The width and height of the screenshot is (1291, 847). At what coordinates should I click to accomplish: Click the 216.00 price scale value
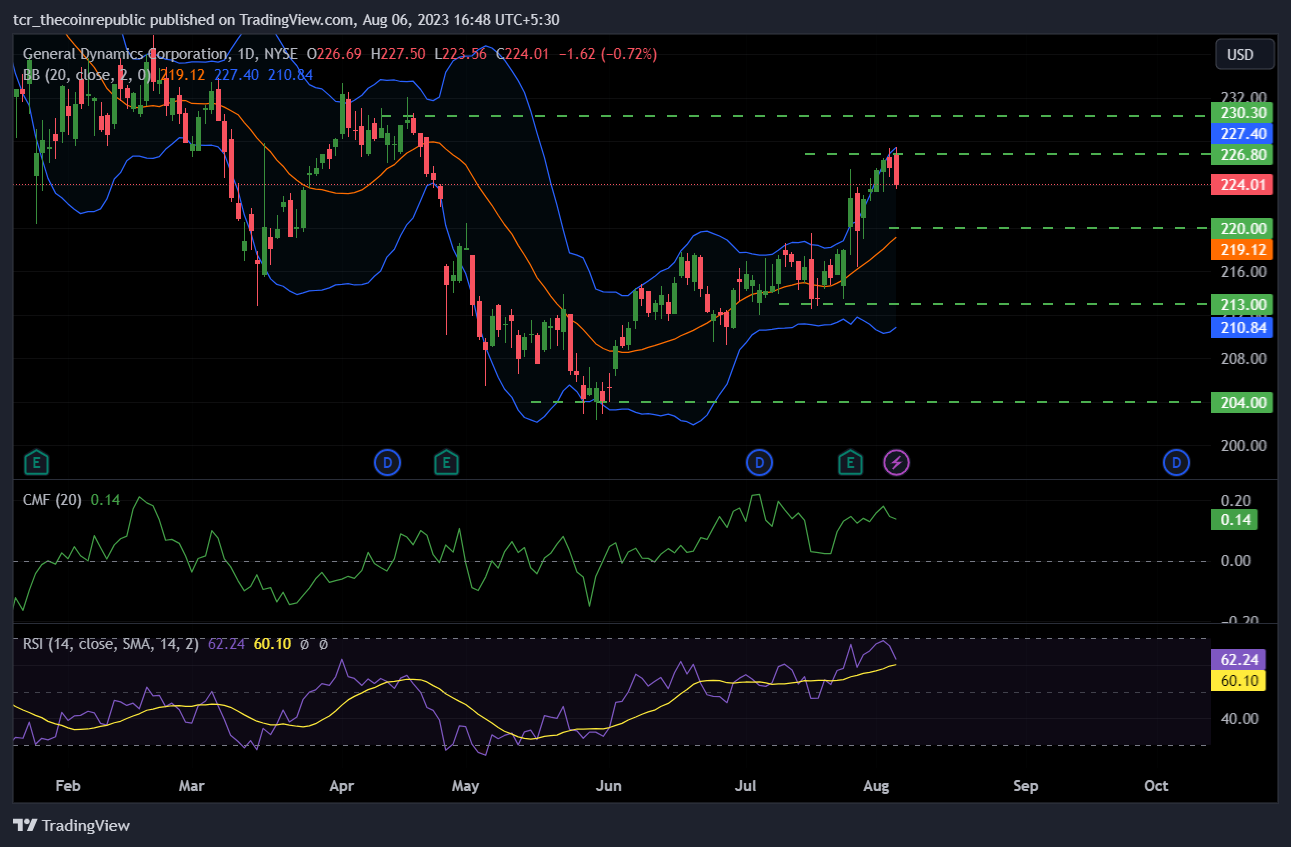pyautogui.click(x=1246, y=271)
